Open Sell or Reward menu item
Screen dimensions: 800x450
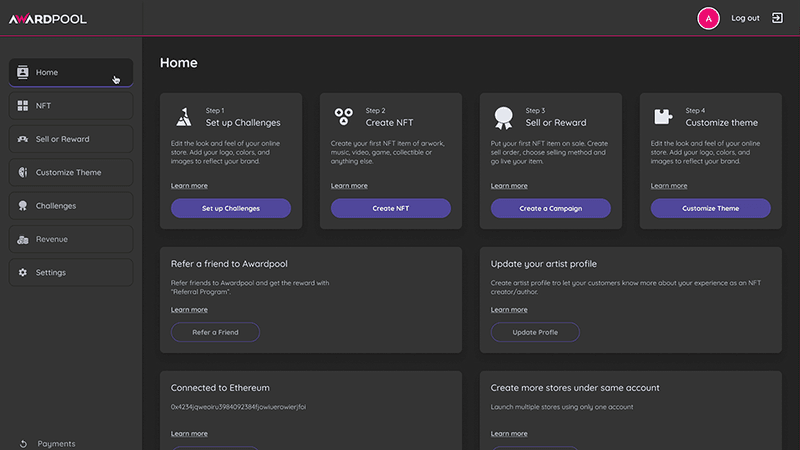click(71, 139)
